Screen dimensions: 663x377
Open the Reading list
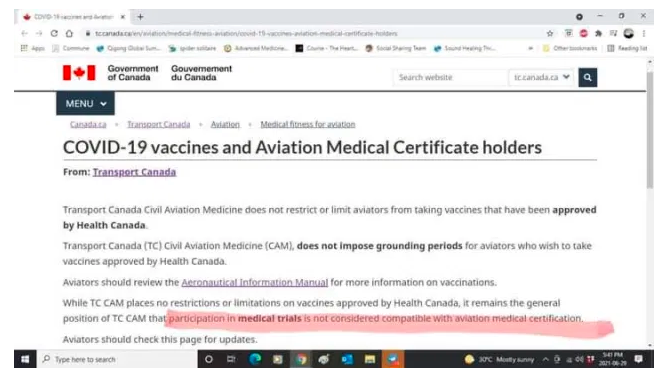[x=627, y=48]
